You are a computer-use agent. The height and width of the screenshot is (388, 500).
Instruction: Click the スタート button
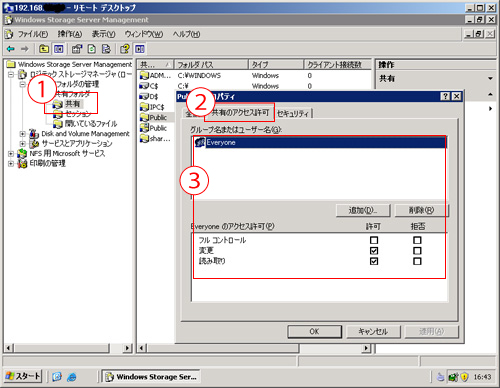(x=23, y=376)
